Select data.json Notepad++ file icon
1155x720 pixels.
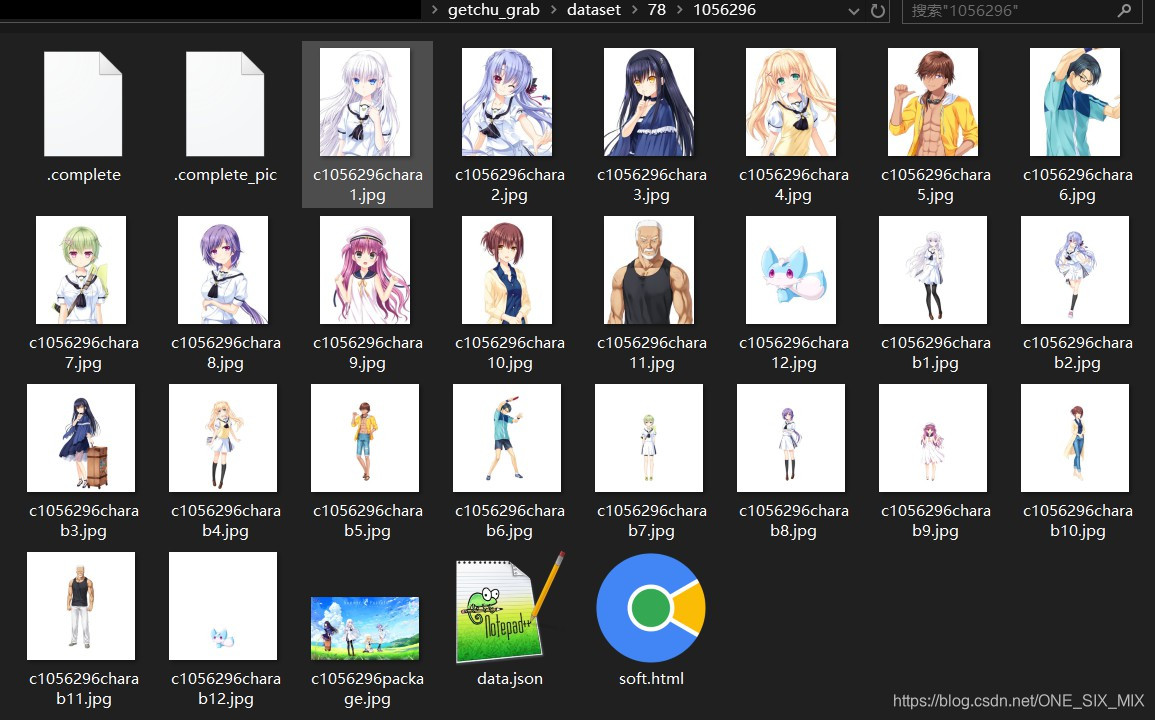pos(510,607)
